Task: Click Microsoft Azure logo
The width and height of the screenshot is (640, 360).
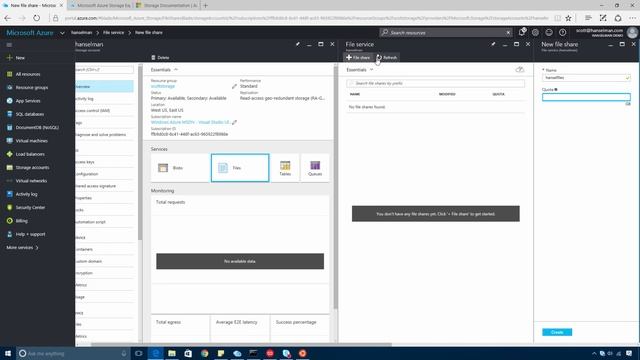Action: point(30,33)
